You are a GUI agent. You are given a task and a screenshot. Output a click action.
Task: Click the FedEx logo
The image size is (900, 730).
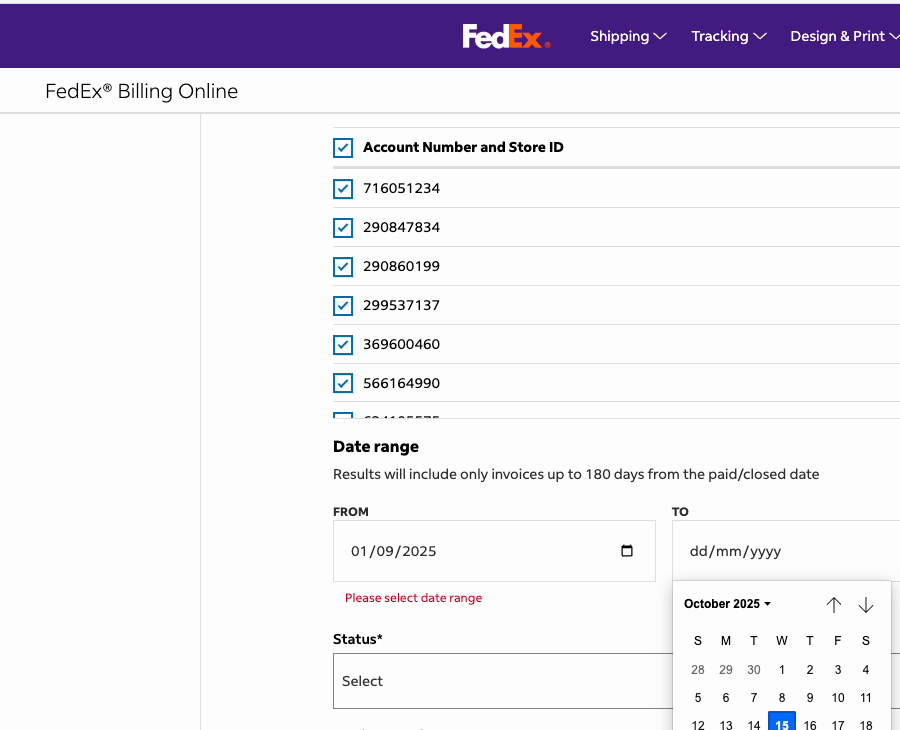point(506,36)
